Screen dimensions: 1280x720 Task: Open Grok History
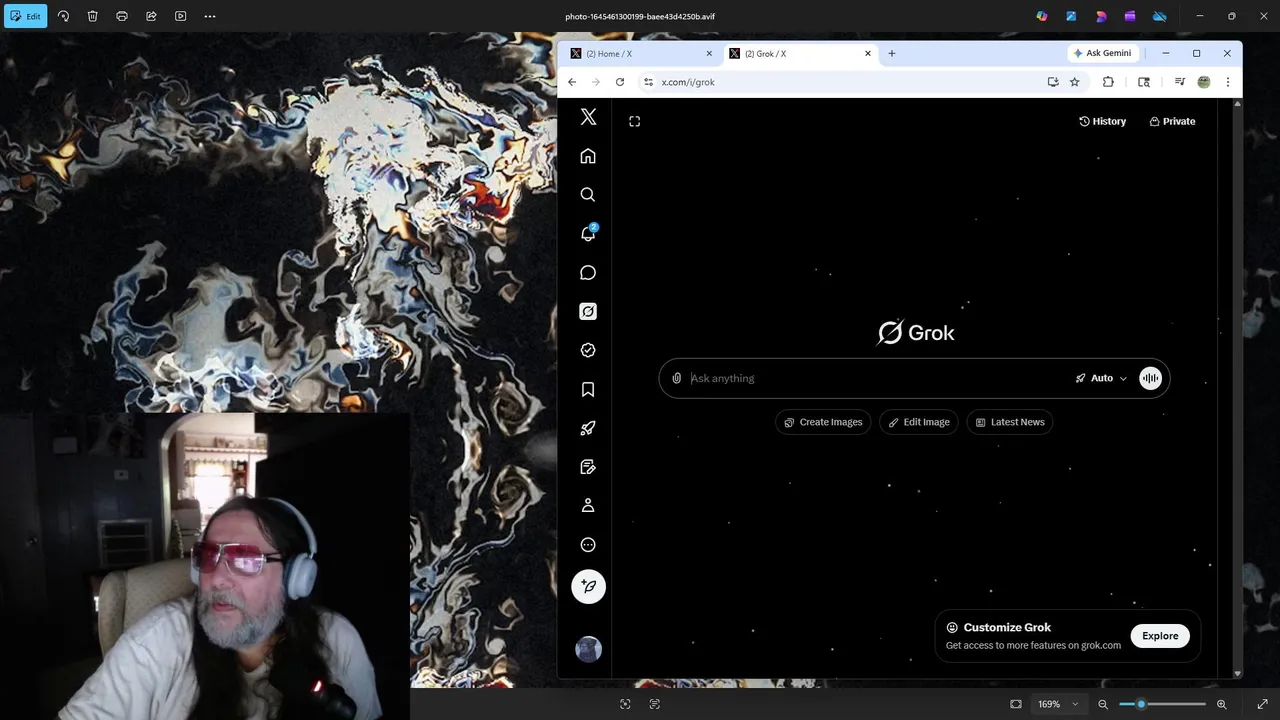tap(1102, 121)
